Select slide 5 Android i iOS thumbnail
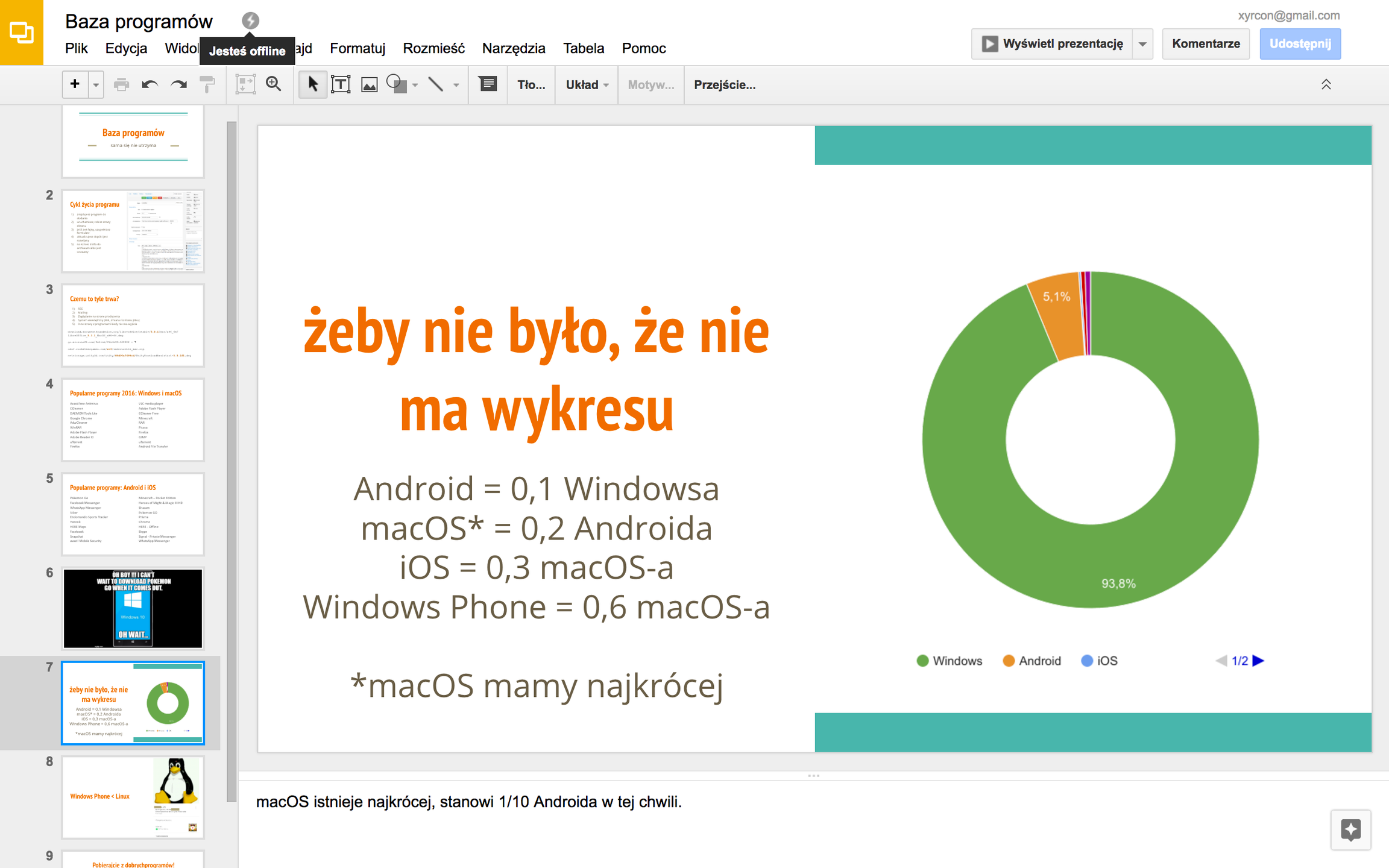The image size is (1389, 868). tap(133, 514)
